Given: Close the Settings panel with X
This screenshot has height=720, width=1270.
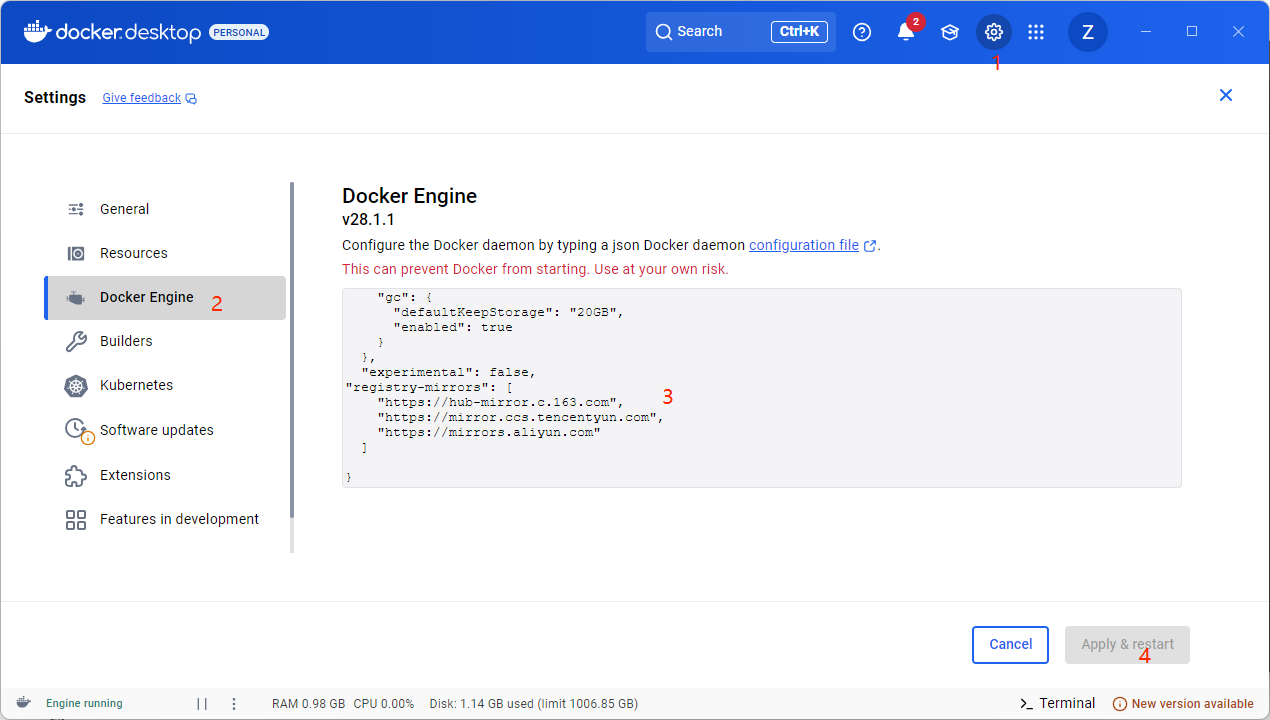Looking at the screenshot, I should tap(1226, 95).
